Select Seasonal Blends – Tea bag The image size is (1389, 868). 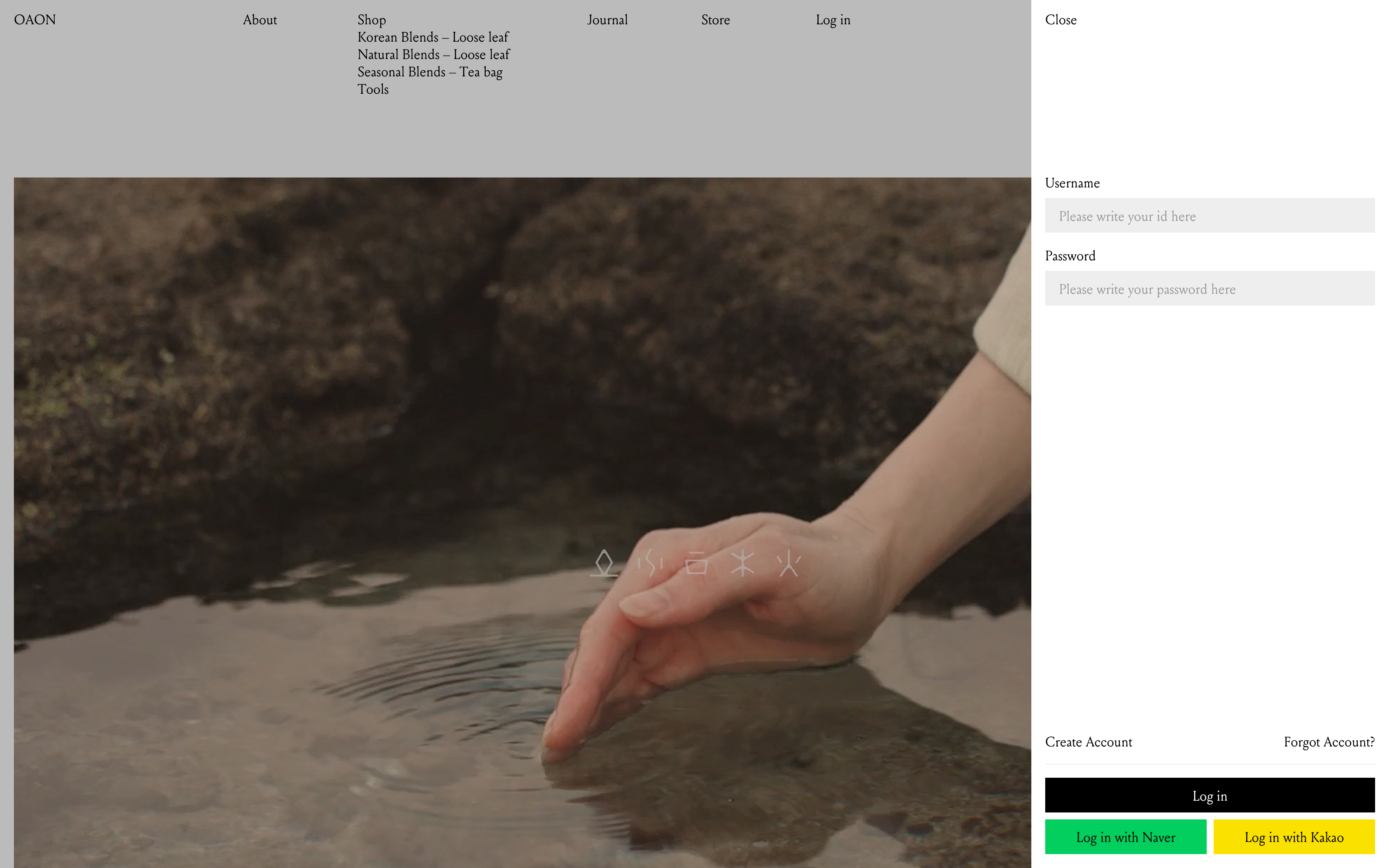pos(429,72)
